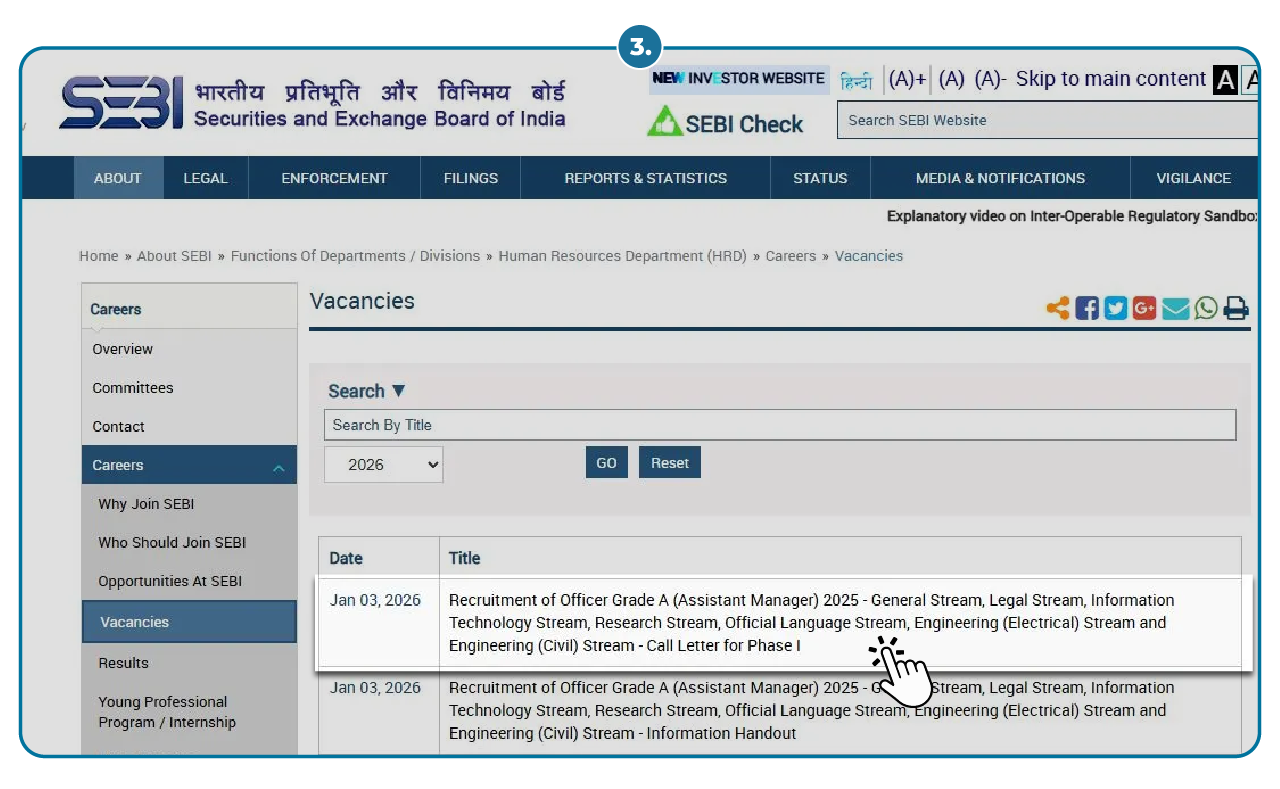The height and width of the screenshot is (789, 1280).
Task: Open SEBI Check from the header
Action: click(x=726, y=123)
